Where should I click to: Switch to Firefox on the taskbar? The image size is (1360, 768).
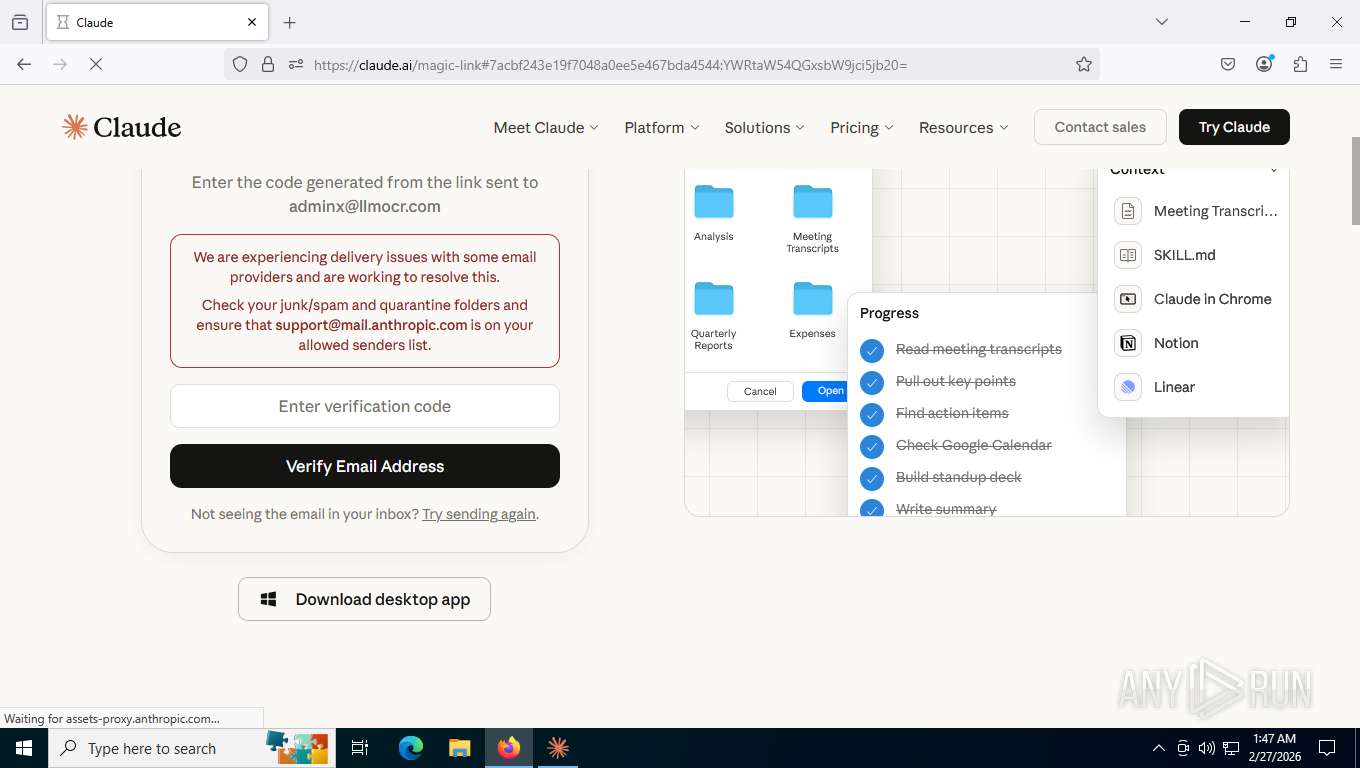coord(509,748)
